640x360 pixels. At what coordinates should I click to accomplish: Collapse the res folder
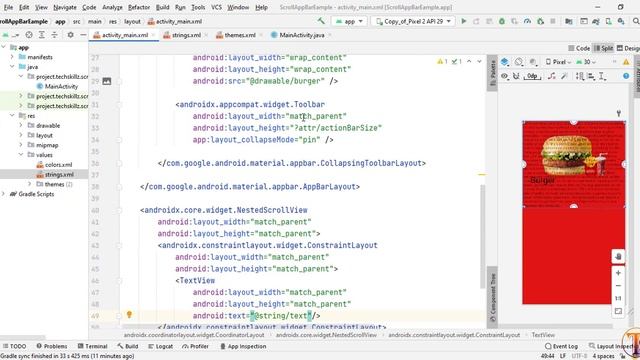(x=12, y=116)
